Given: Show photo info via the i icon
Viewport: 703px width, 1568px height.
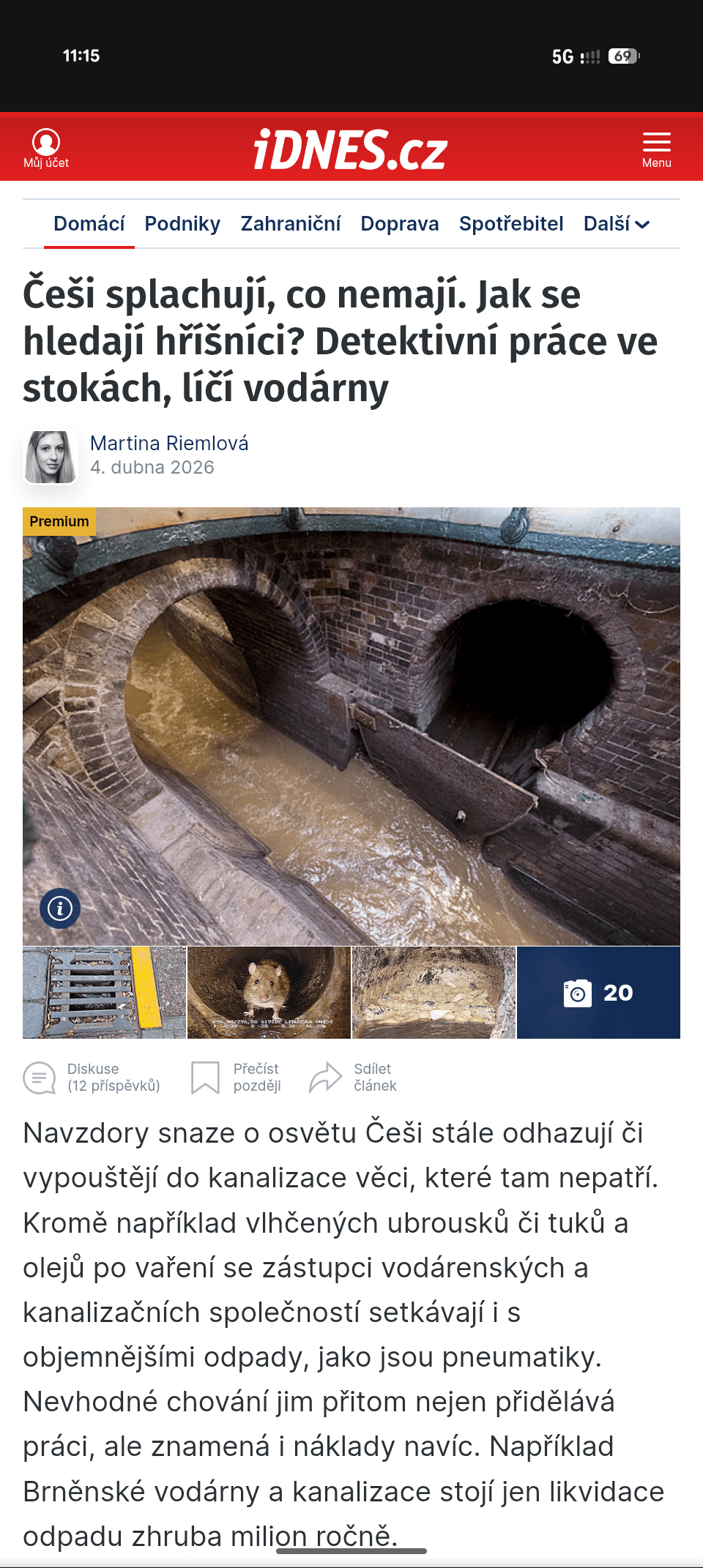Looking at the screenshot, I should point(60,908).
